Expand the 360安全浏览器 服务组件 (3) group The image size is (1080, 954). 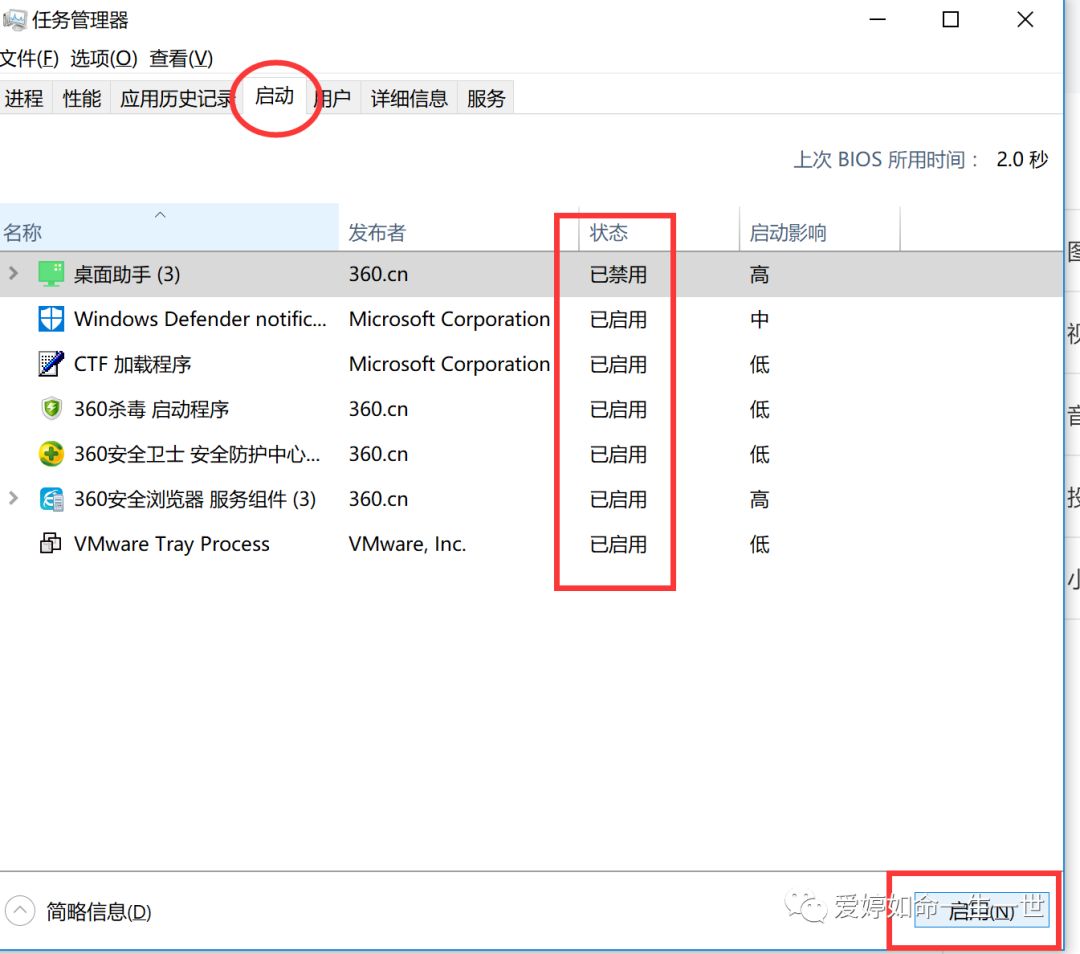13,498
